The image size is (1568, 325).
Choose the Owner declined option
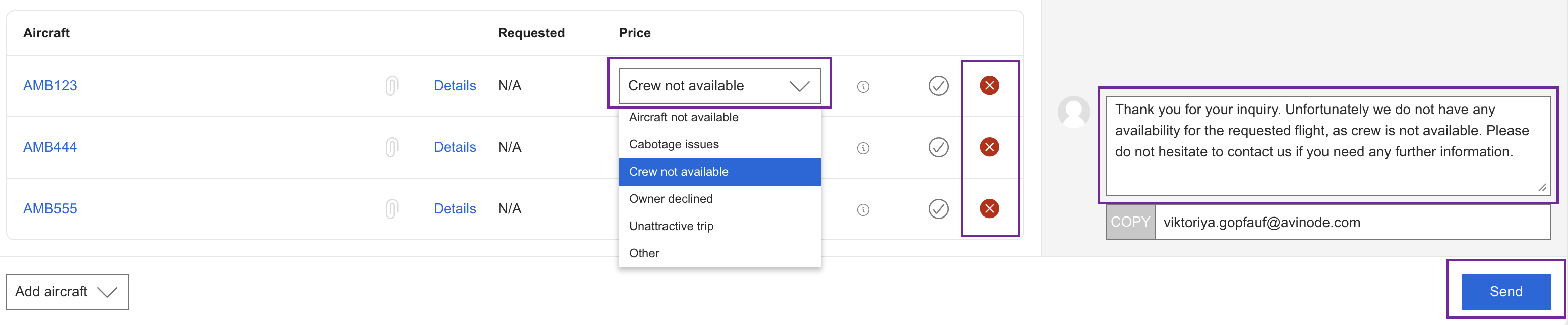click(671, 199)
